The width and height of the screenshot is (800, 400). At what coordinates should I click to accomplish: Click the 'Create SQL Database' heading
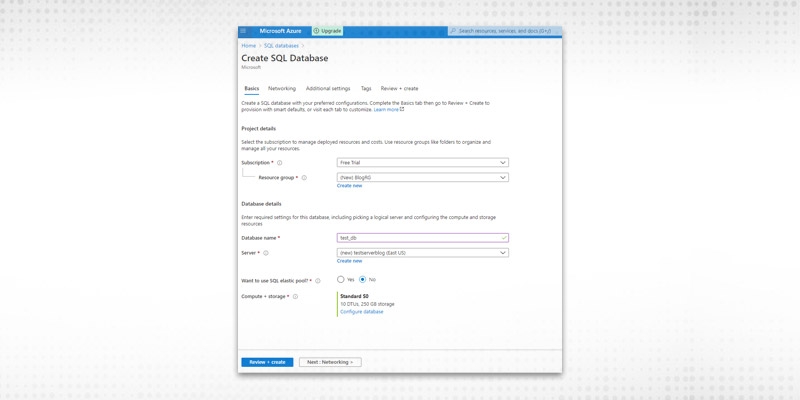(x=285, y=58)
